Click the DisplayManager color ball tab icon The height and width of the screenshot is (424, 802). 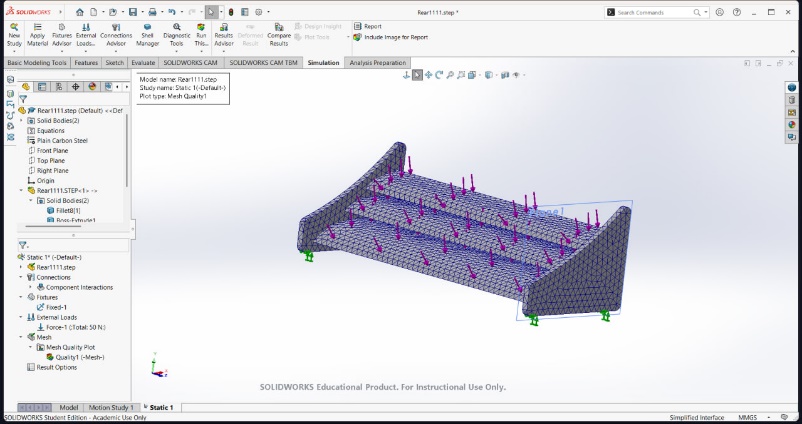pyautogui.click(x=92, y=86)
